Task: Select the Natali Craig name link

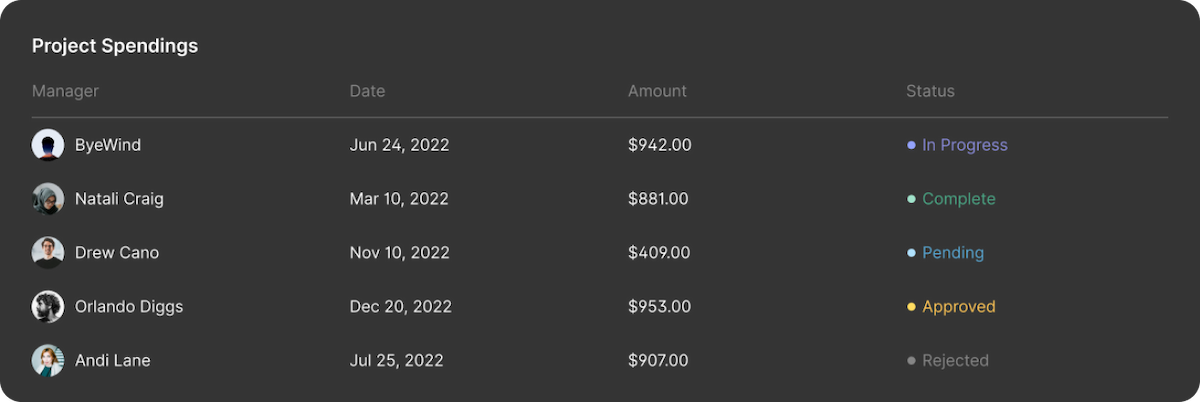Action: [119, 199]
